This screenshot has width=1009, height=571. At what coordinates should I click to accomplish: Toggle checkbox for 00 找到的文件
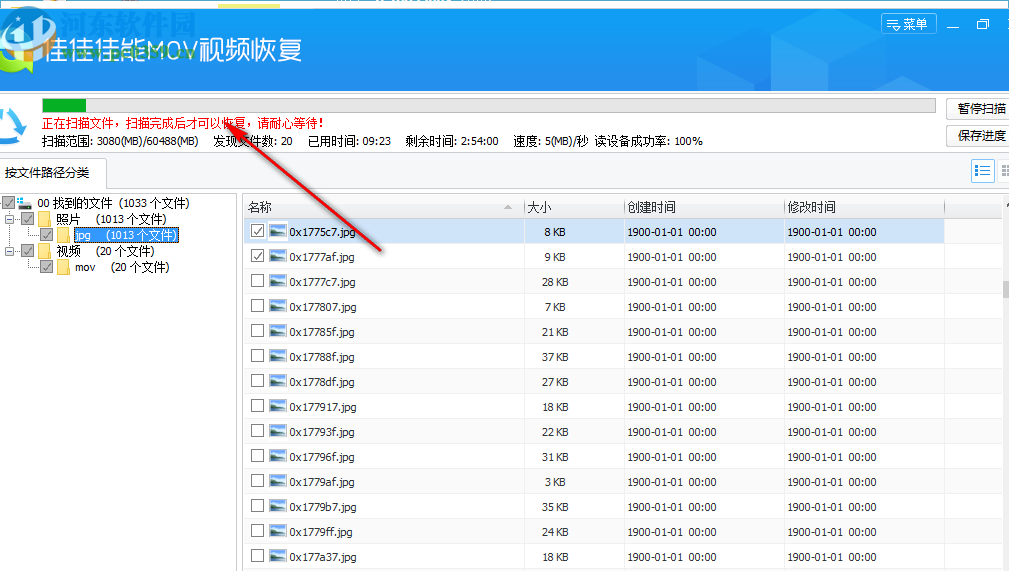coord(9,203)
